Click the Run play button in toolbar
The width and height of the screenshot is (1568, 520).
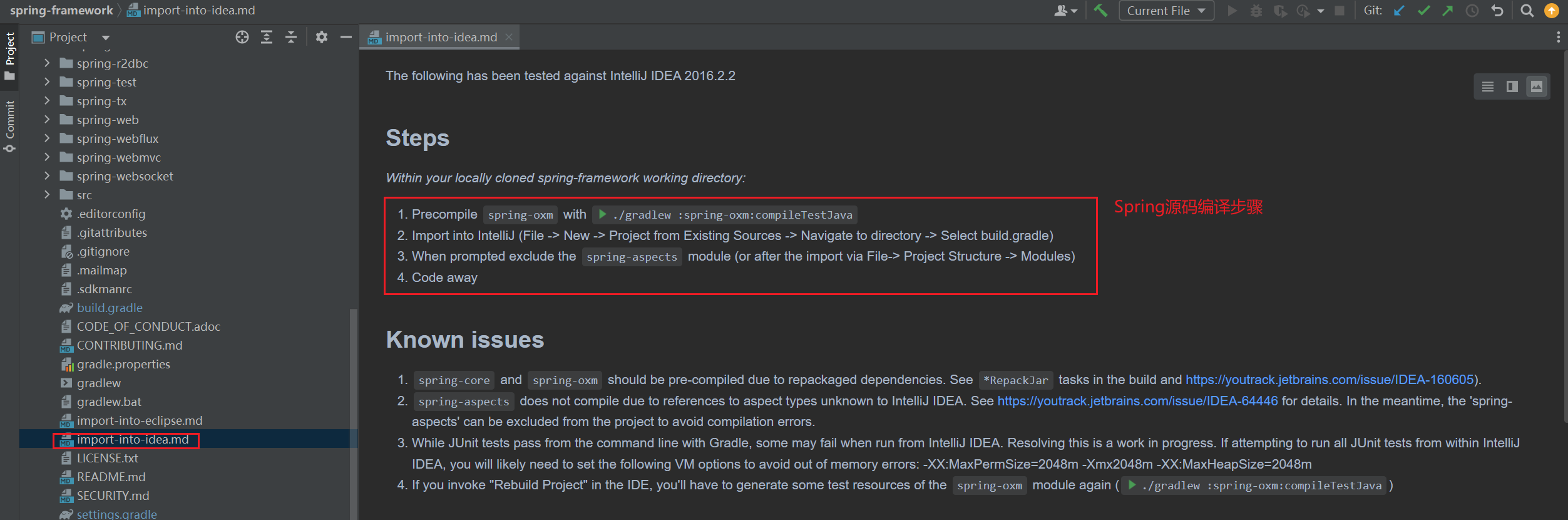pyautogui.click(x=1232, y=11)
